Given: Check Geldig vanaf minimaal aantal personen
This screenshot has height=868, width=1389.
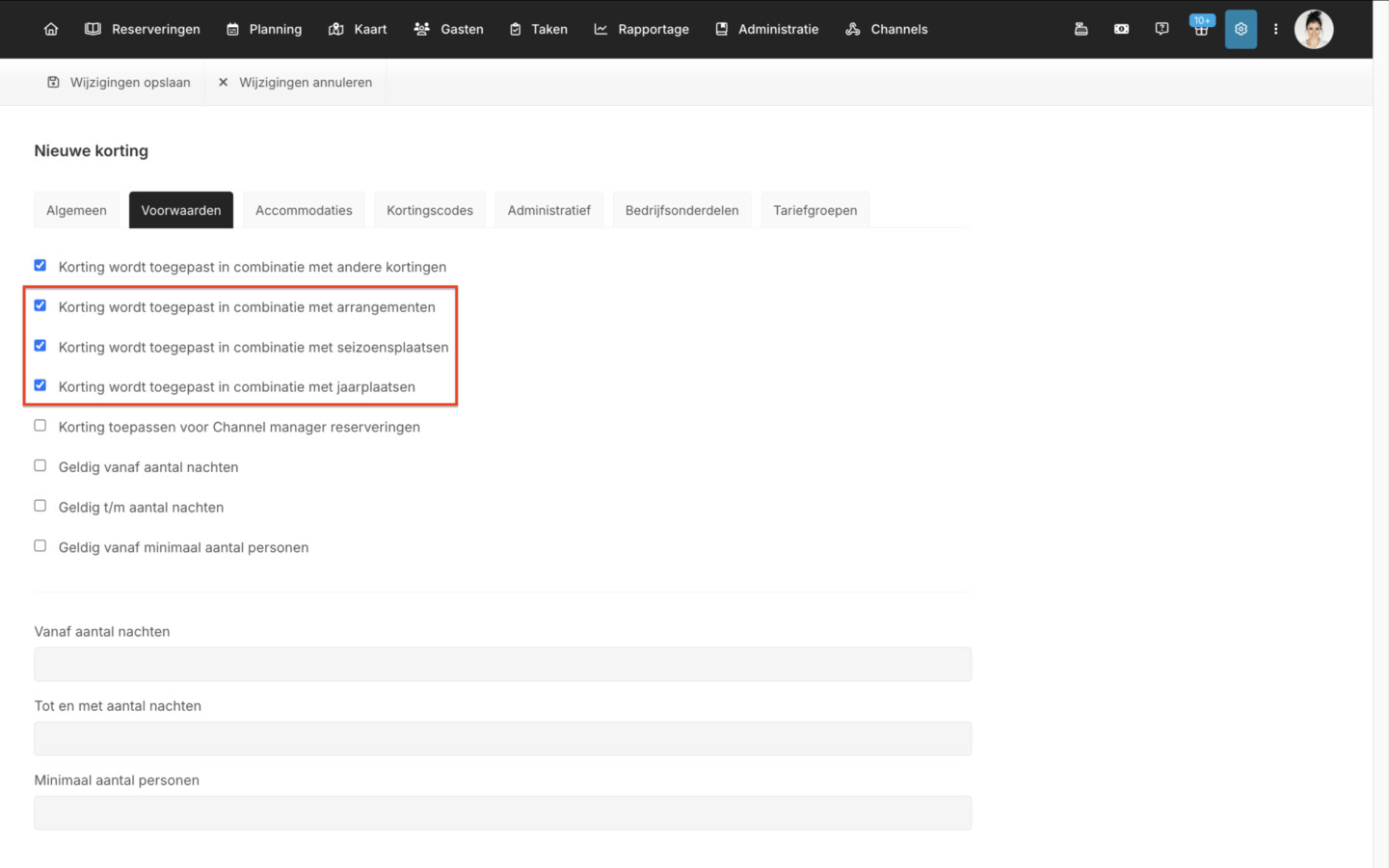Looking at the screenshot, I should (40, 546).
